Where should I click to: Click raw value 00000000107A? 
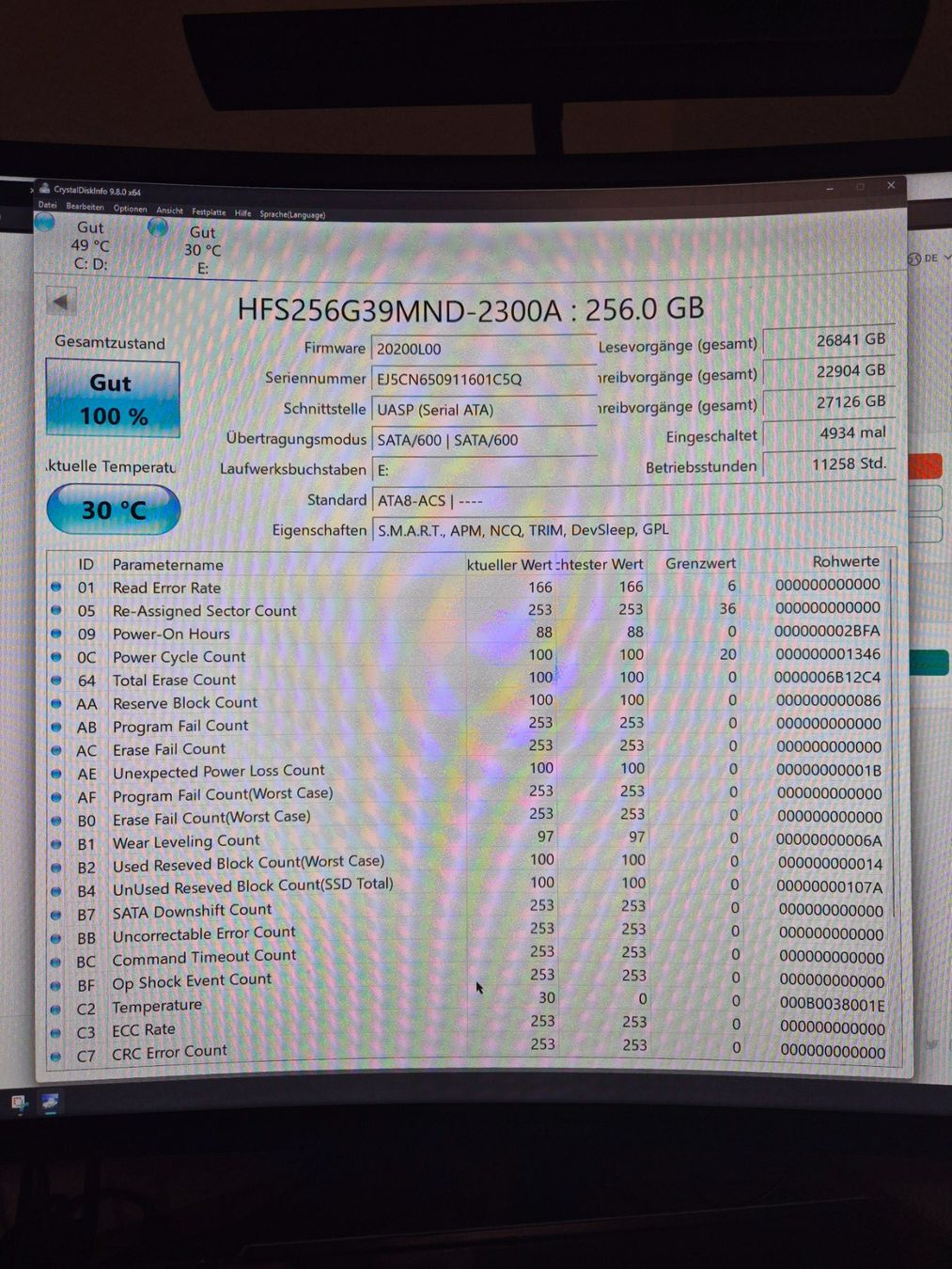click(x=830, y=886)
